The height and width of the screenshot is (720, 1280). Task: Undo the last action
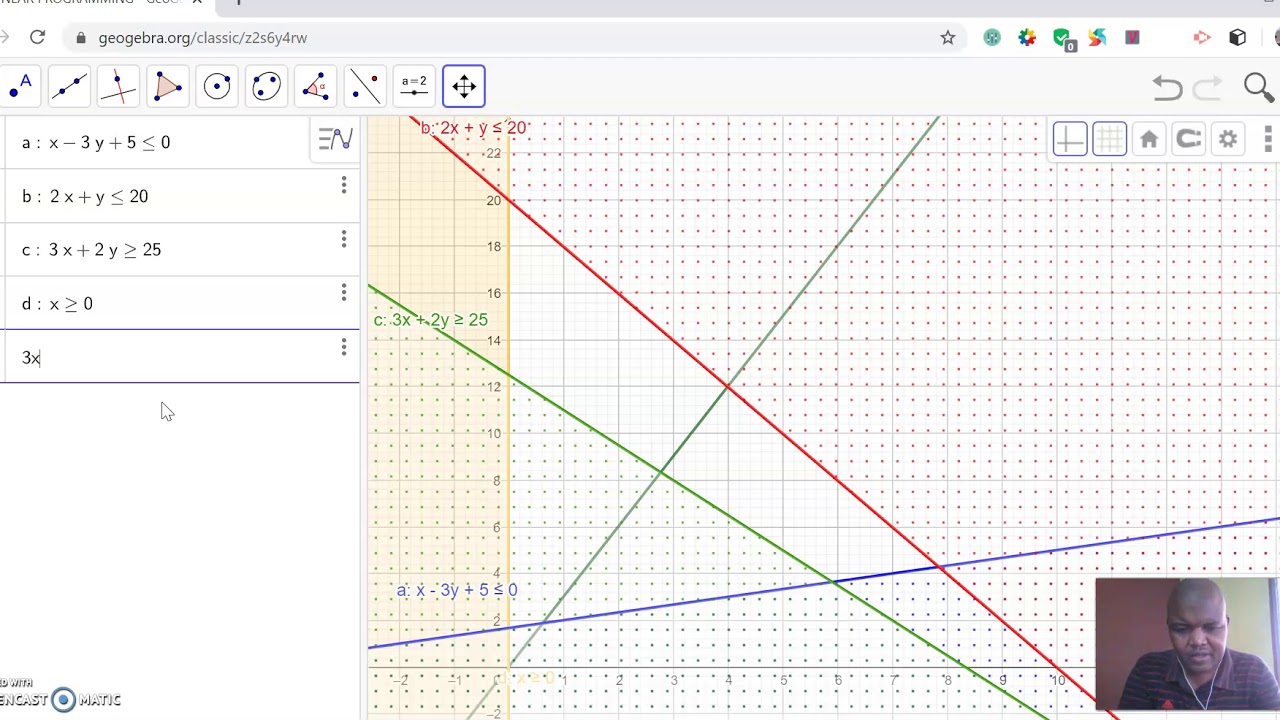click(x=1167, y=88)
